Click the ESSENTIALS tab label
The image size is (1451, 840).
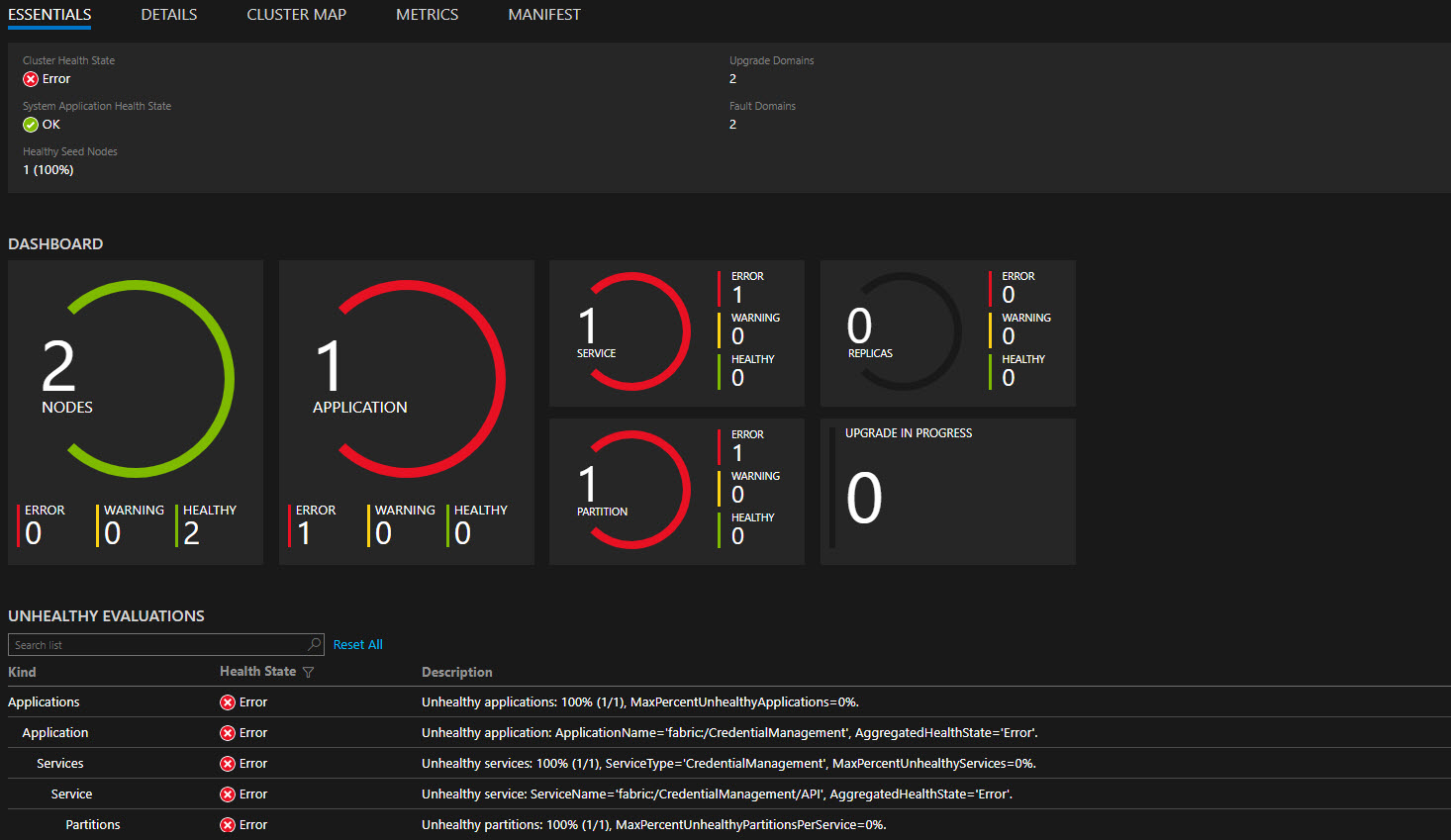tap(49, 14)
